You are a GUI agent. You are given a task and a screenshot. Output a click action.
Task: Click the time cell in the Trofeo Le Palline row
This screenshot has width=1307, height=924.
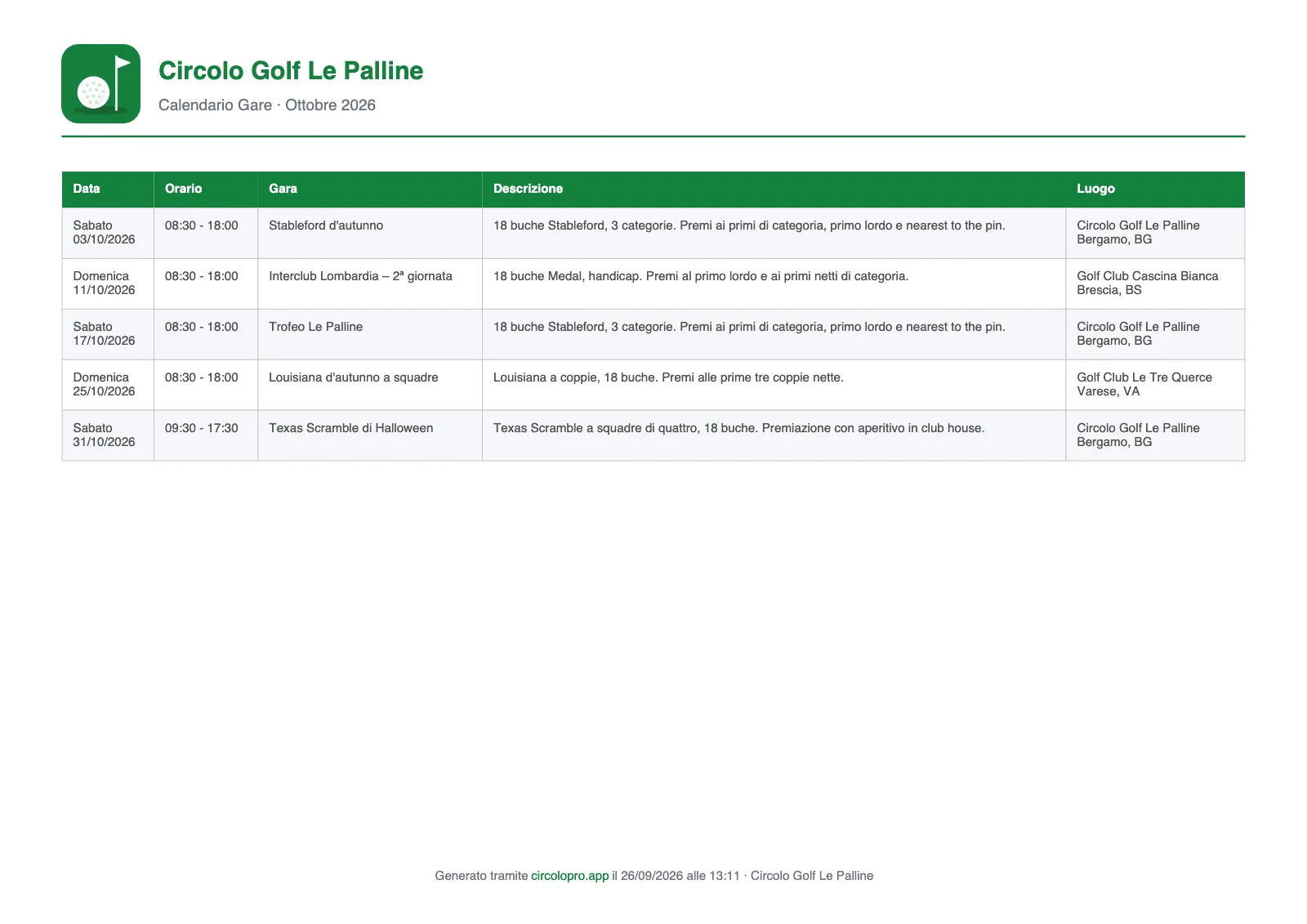point(206,334)
